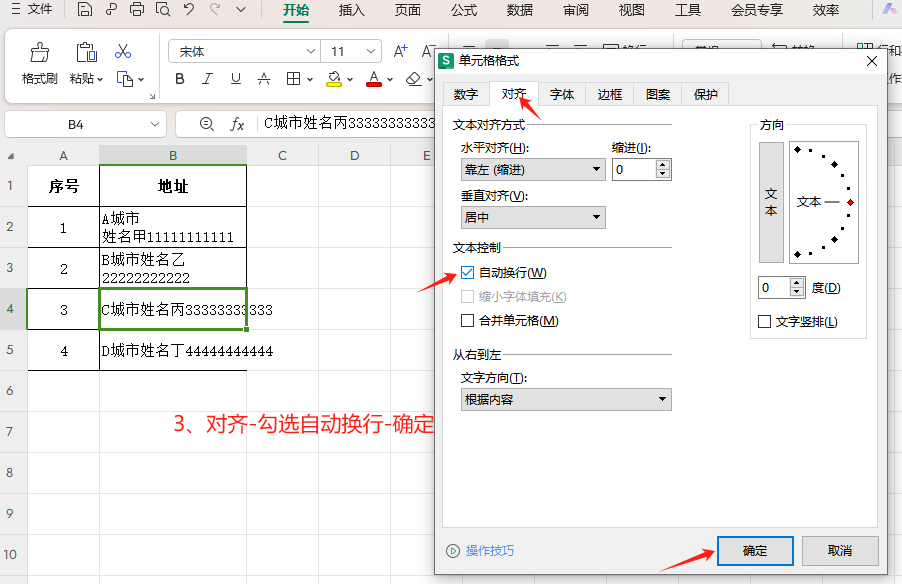This screenshot has height=584, width=902.
Task: Uncheck the 自动换行 checkbox
Action: coord(467,273)
